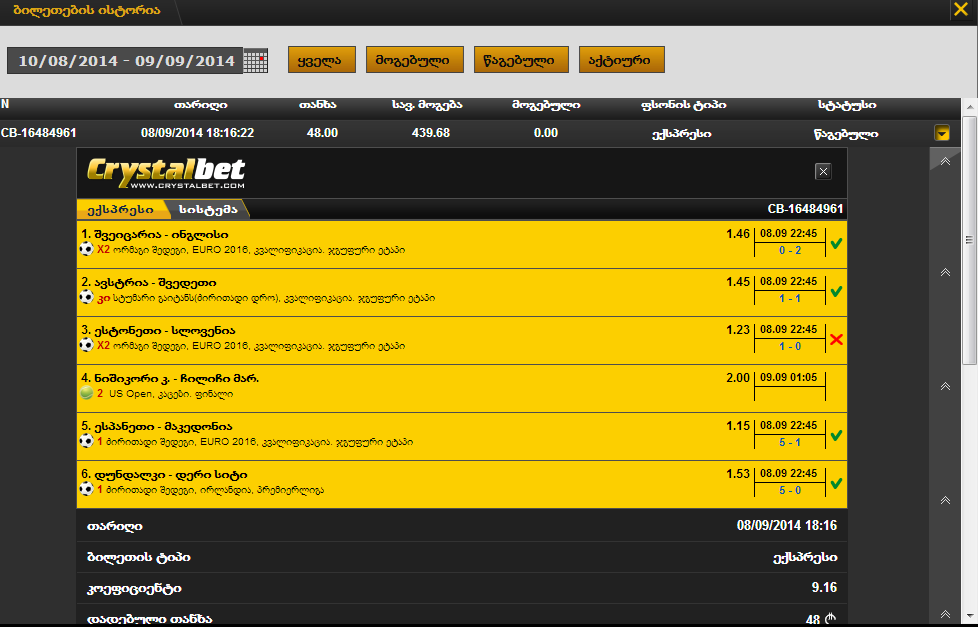
Task: Click green checkmark on ესპანეთი - მაკედონია row
Action: point(836,435)
